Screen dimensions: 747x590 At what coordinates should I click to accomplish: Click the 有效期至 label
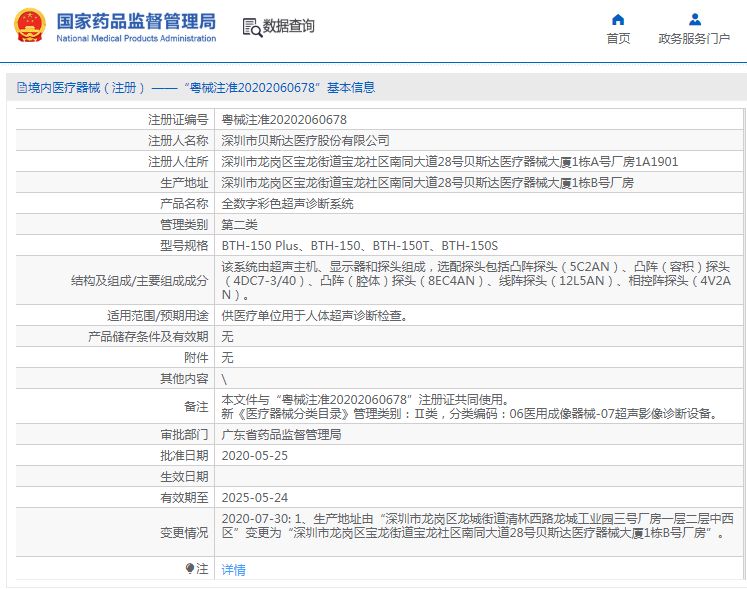point(184,498)
